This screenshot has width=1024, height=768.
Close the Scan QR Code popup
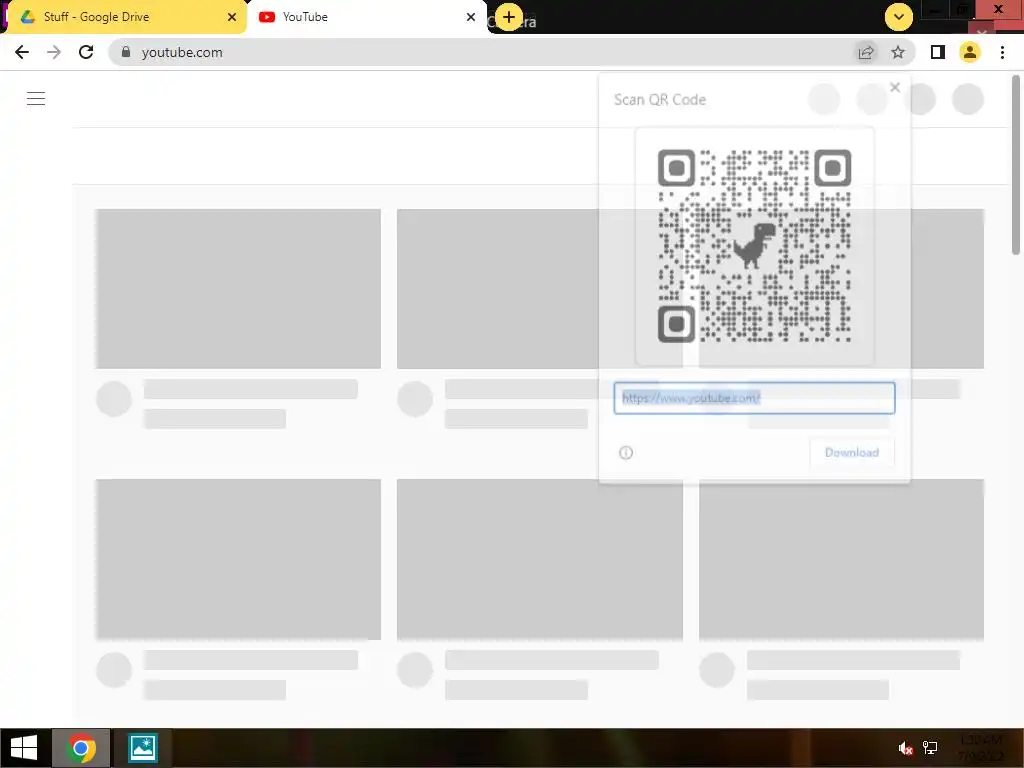[895, 88]
